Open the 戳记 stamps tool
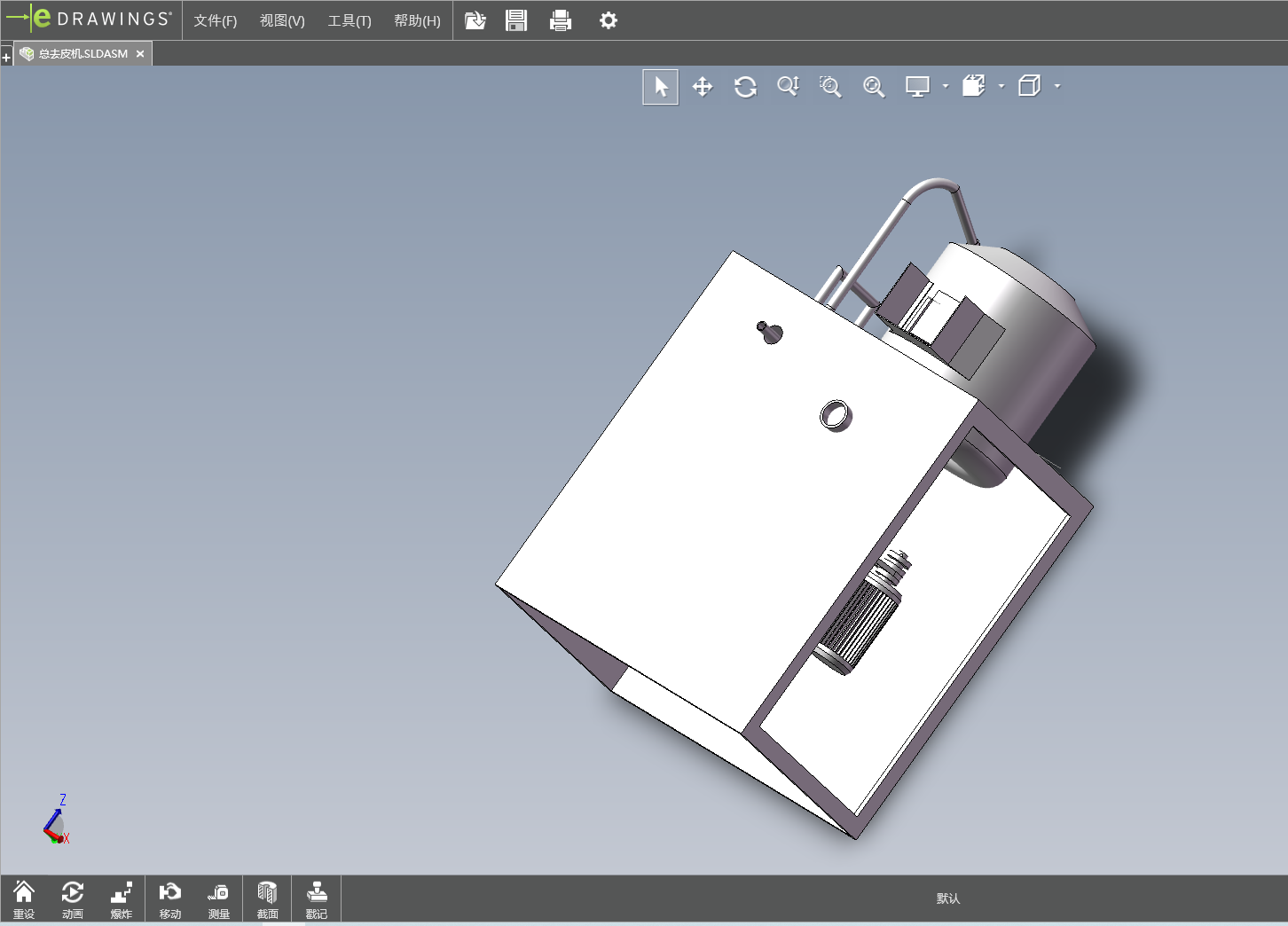 (x=317, y=899)
